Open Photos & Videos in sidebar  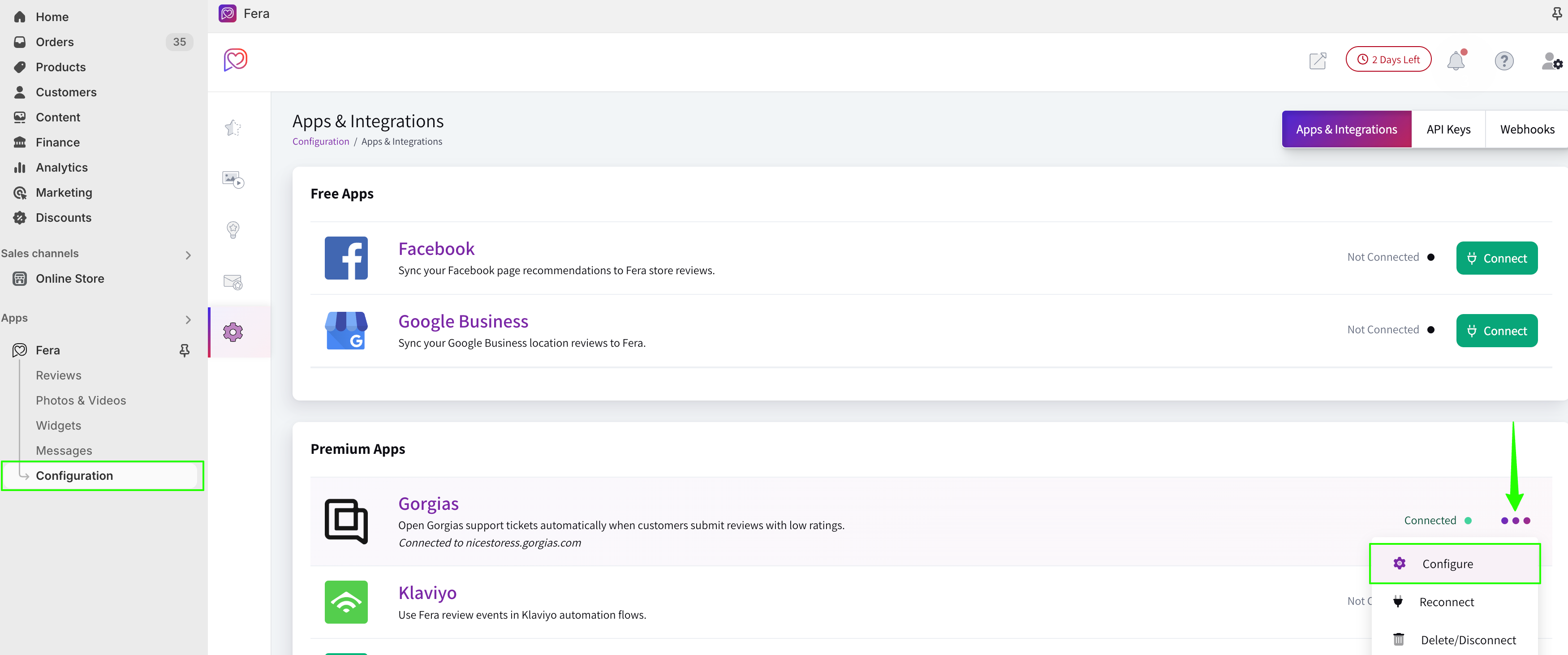click(x=80, y=400)
